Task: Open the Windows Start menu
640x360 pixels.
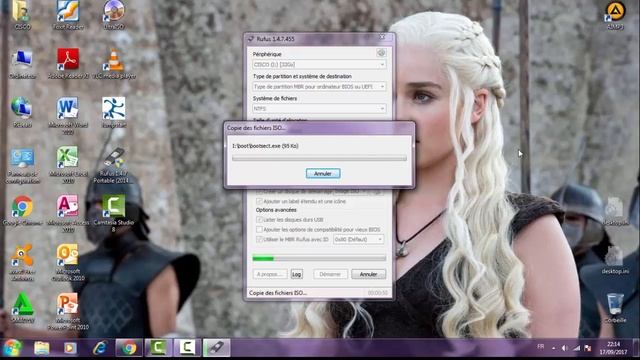Action: [12, 348]
